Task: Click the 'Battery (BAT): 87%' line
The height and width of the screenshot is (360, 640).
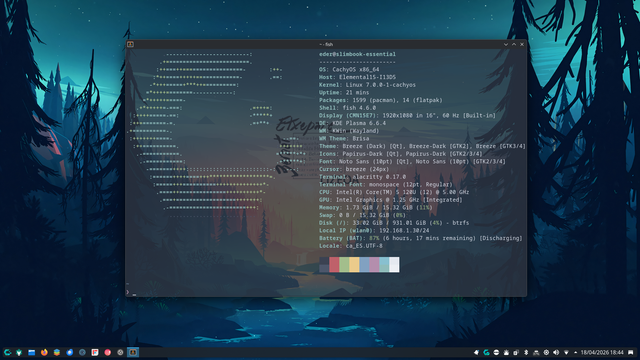Action: coord(420,238)
